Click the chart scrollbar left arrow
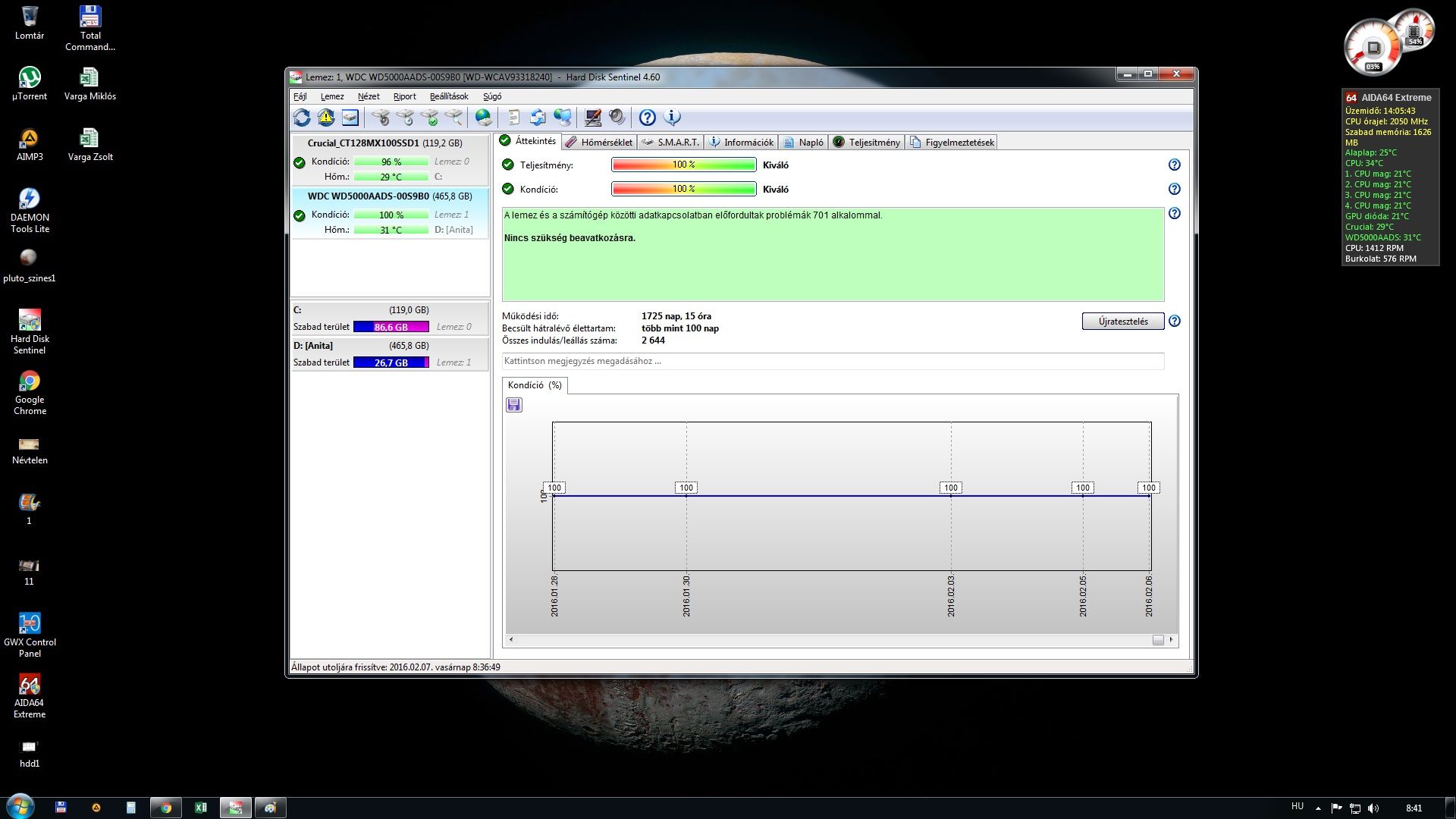This screenshot has height=819, width=1456. coord(511,640)
